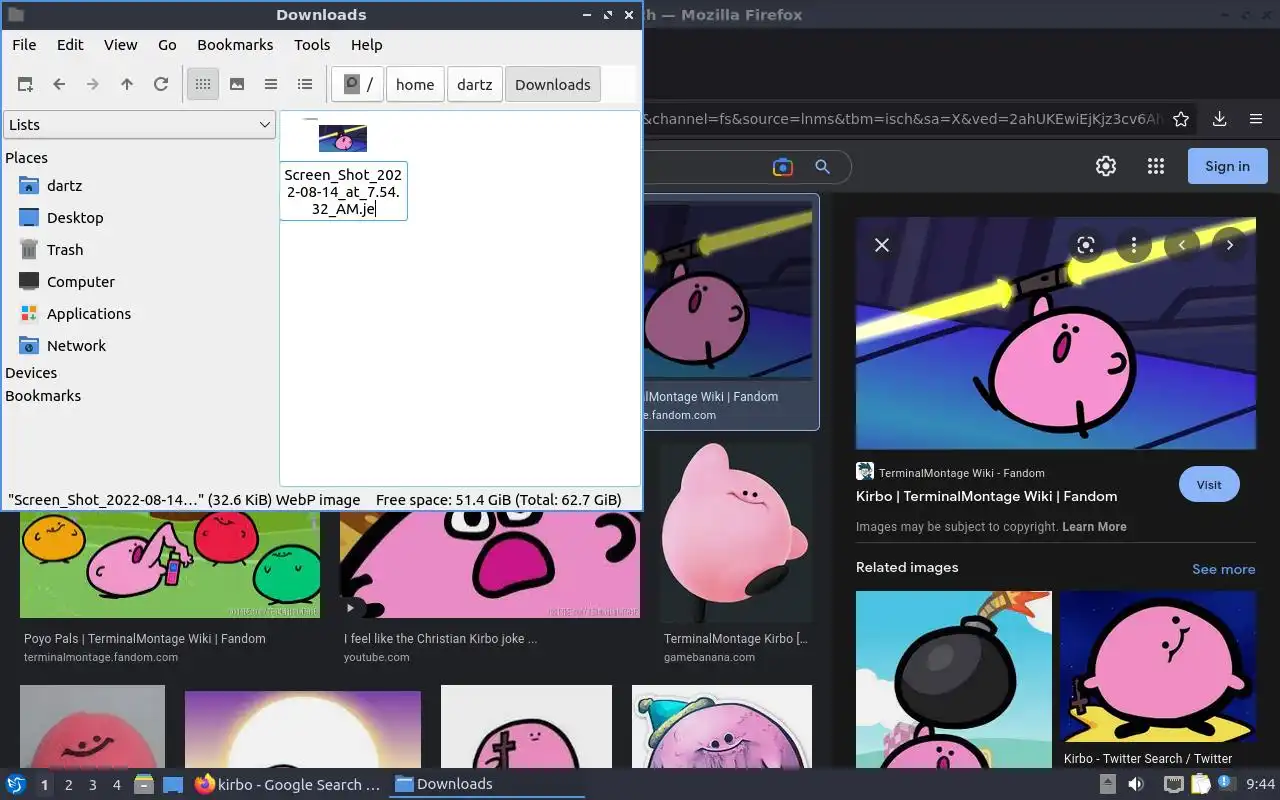Open the Edit menu

(x=70, y=44)
